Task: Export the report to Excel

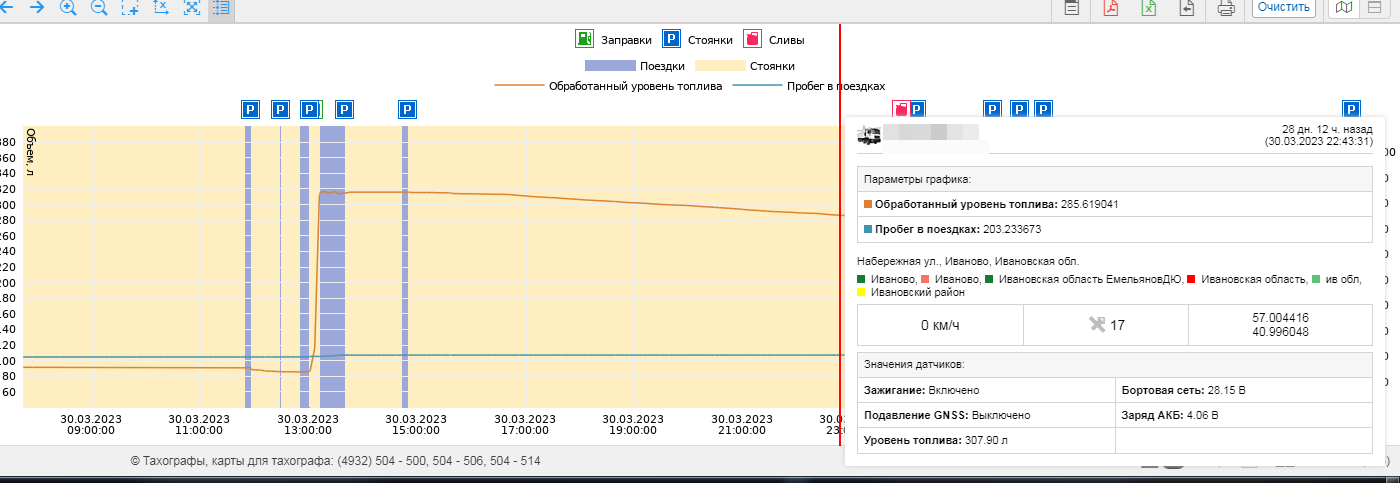Action: pyautogui.click(x=1150, y=8)
